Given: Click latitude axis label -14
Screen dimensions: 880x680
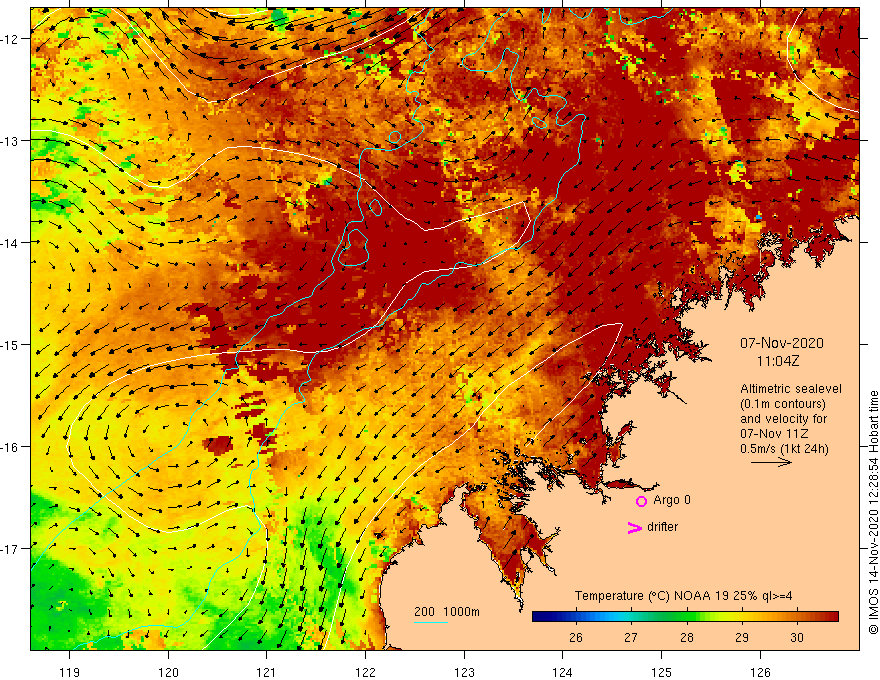Looking at the screenshot, I should click(x=10, y=242).
